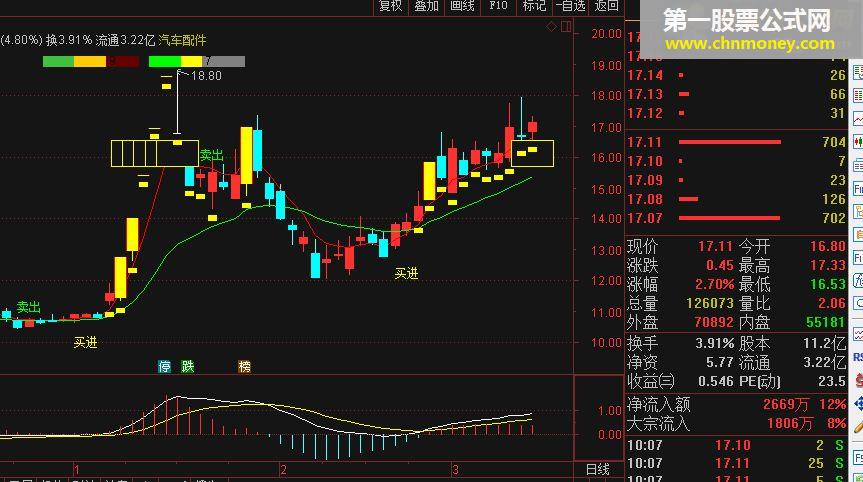Click the 日线 daily period label
The width and height of the screenshot is (863, 482).
pyautogui.click(x=598, y=469)
